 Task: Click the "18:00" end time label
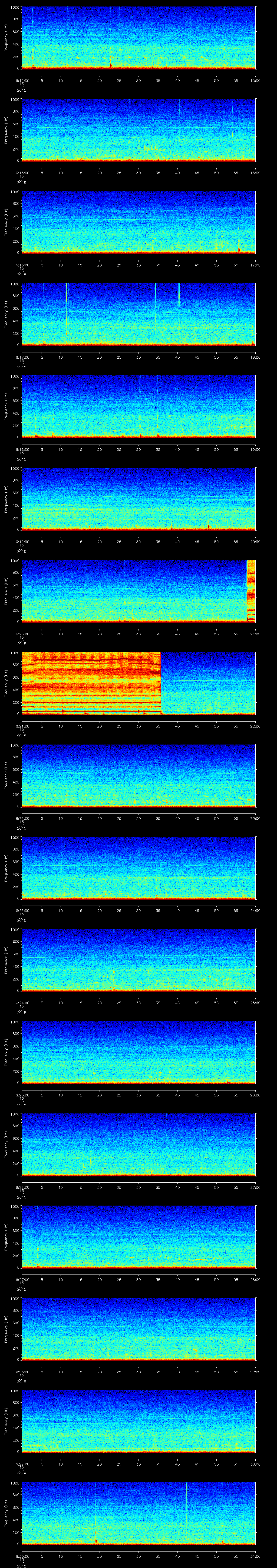(255, 357)
